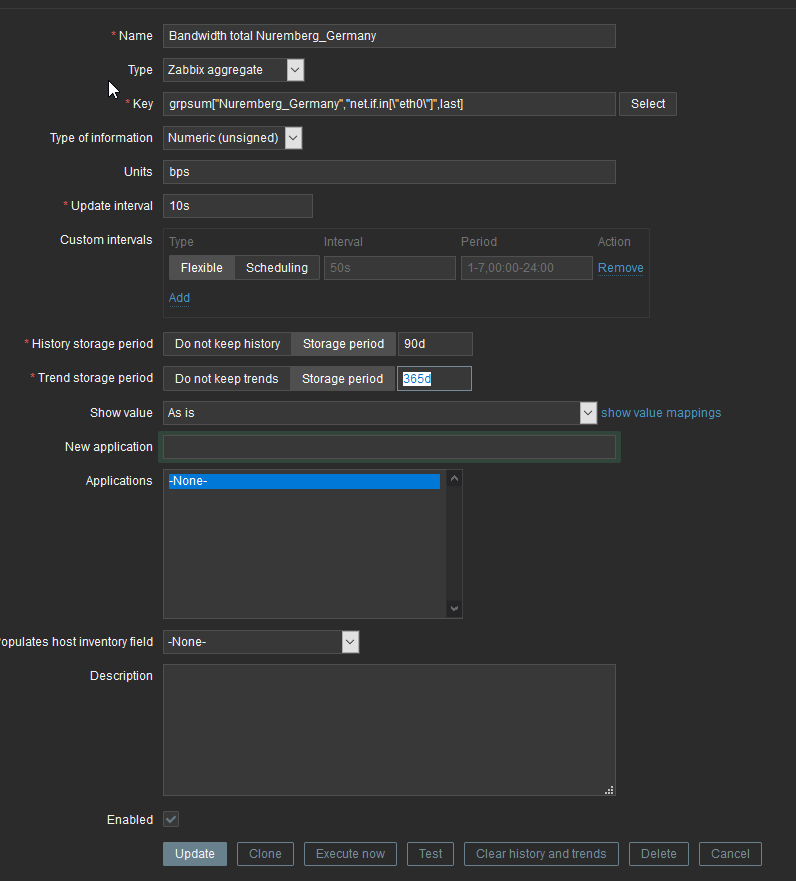Select 'Do not keep history' option
796x881 pixels.
pyautogui.click(x=227, y=344)
